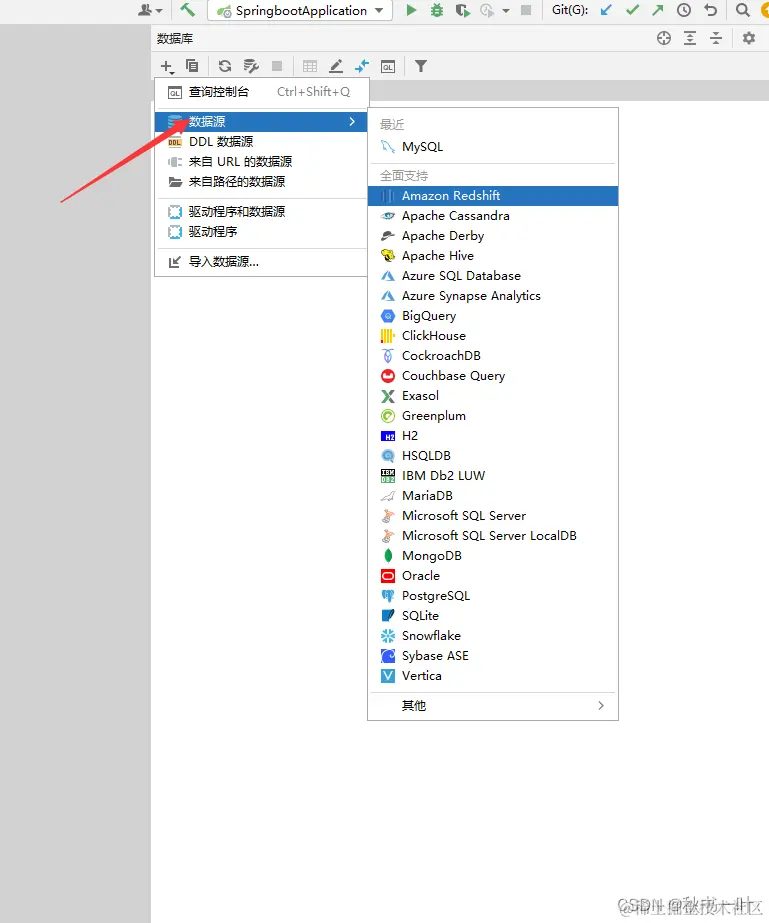Select 来自 URL 的数据源 option

(x=261, y=162)
